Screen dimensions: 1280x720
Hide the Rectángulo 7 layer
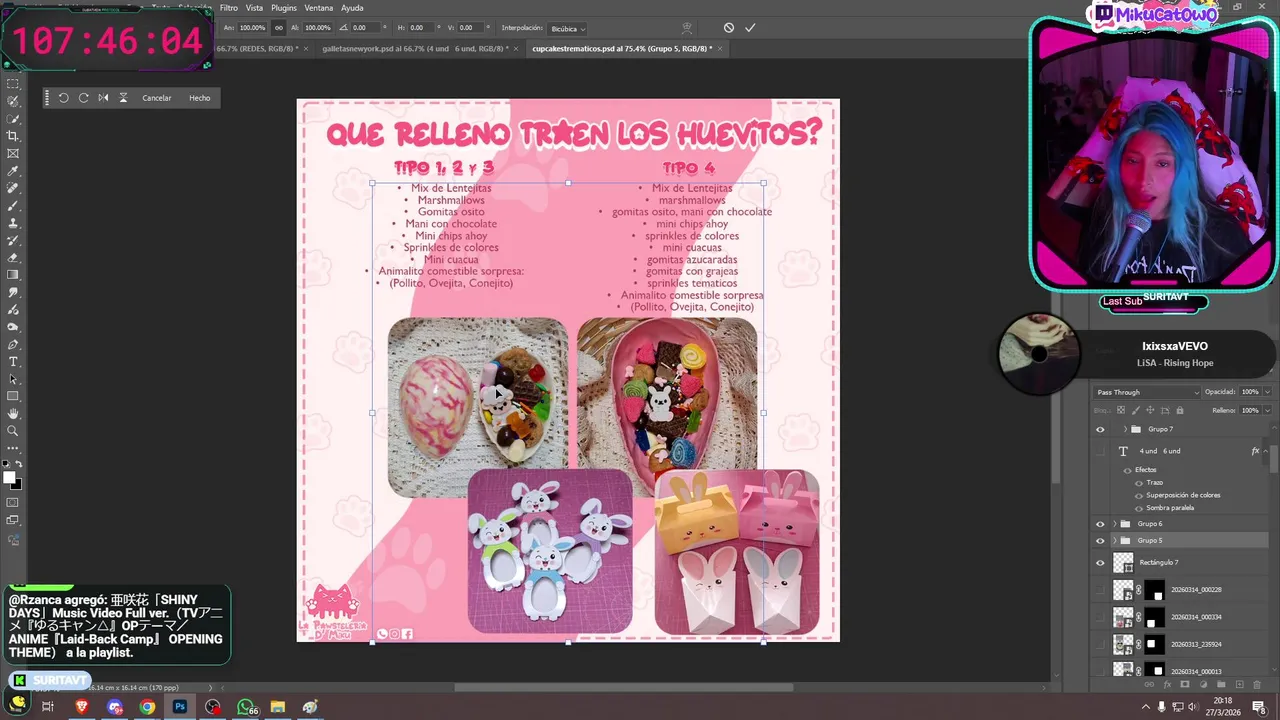pyautogui.click(x=1100, y=562)
